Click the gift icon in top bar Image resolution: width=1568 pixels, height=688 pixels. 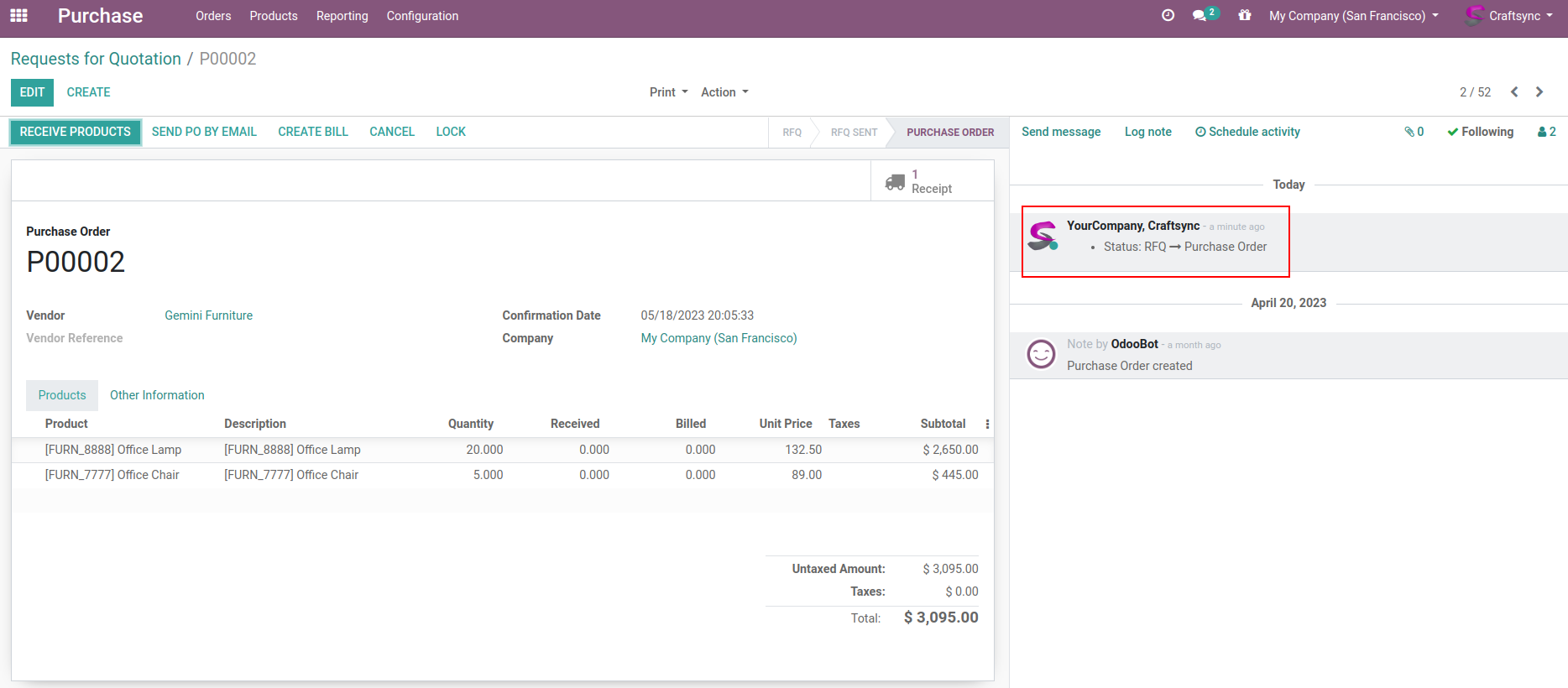[1245, 16]
